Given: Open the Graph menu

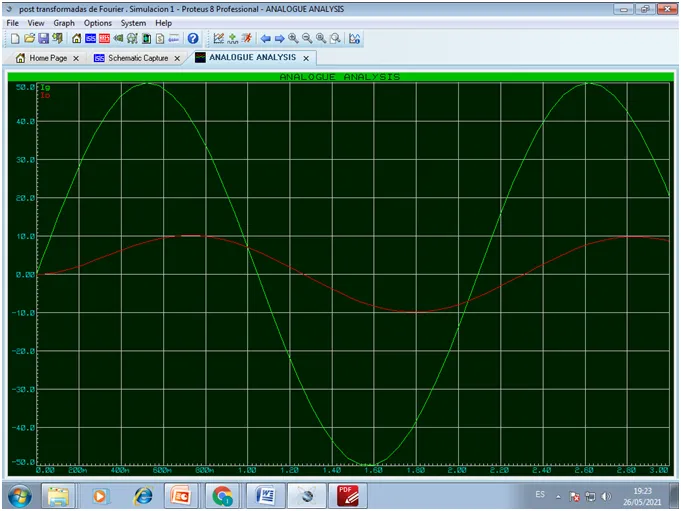Looking at the screenshot, I should pyautogui.click(x=64, y=23).
